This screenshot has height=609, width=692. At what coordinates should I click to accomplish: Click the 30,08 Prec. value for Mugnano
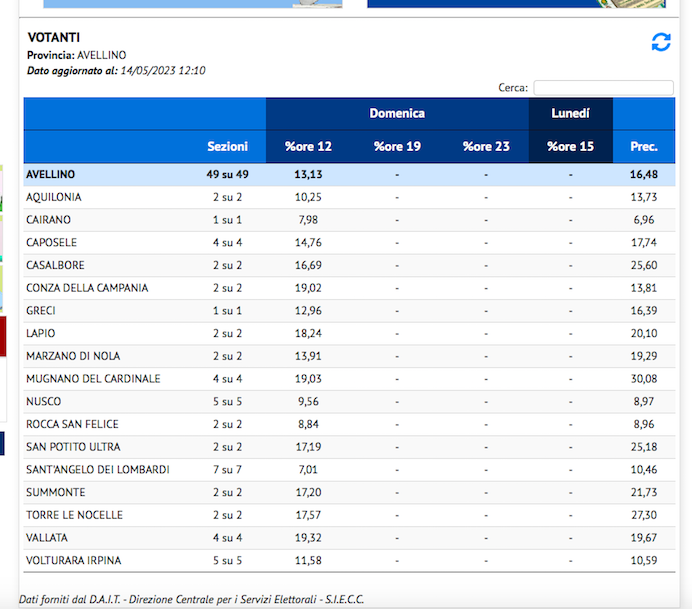coord(644,379)
